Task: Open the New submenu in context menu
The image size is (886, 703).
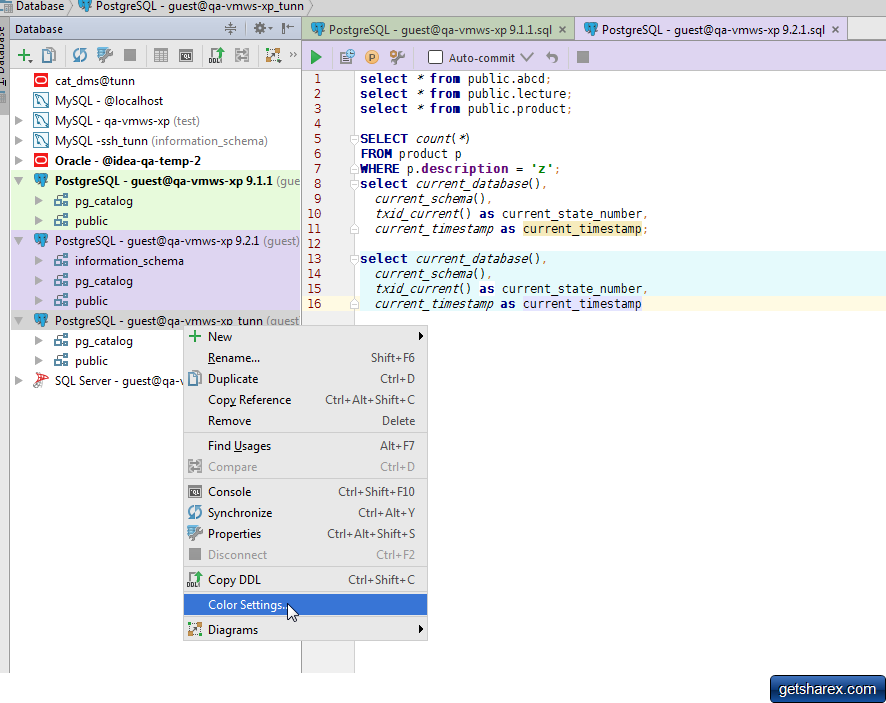Action: 305,336
